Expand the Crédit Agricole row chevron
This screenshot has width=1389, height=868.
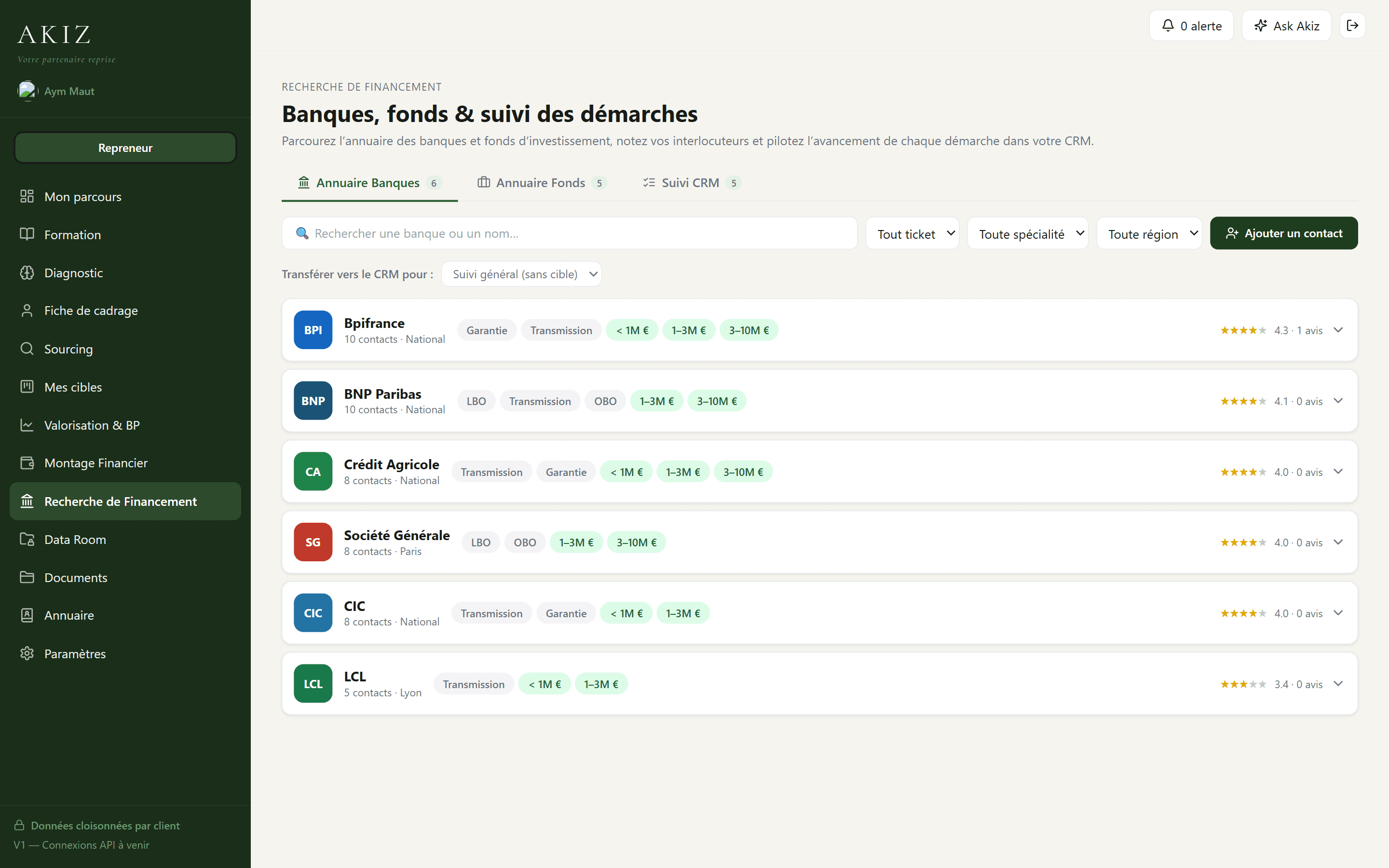1338,471
